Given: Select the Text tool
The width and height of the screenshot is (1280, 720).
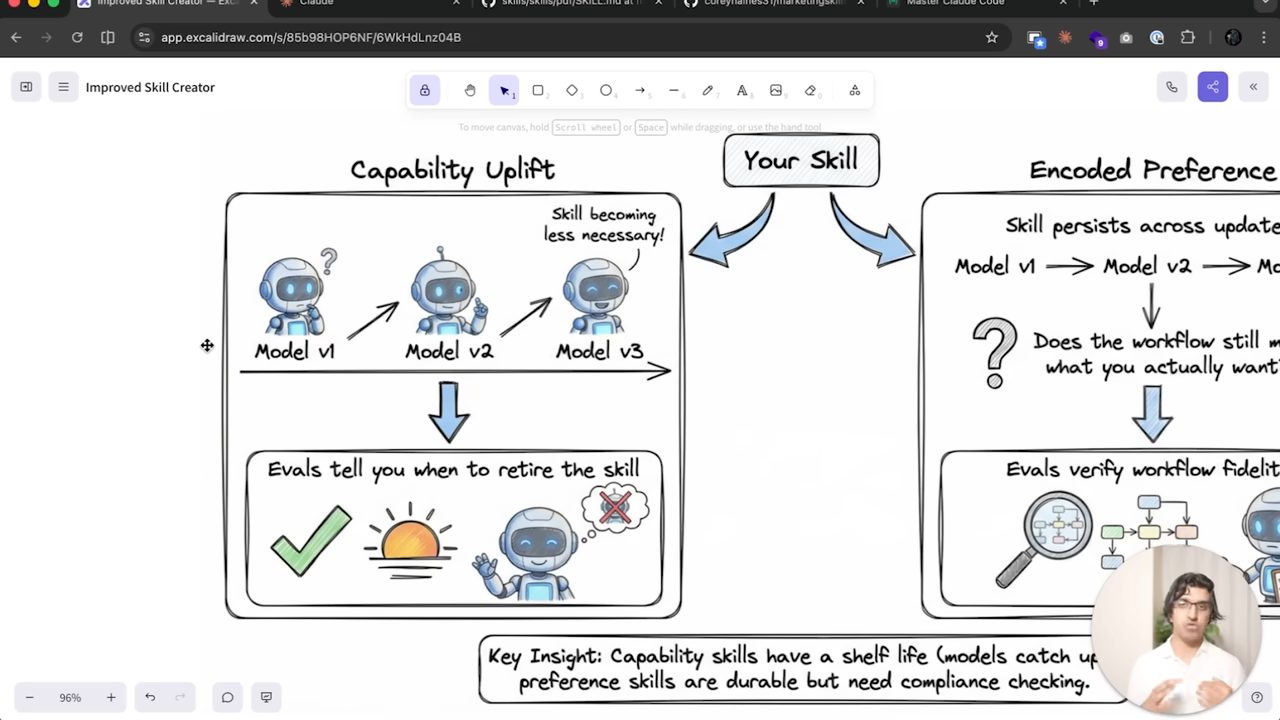Looking at the screenshot, I should point(742,90).
